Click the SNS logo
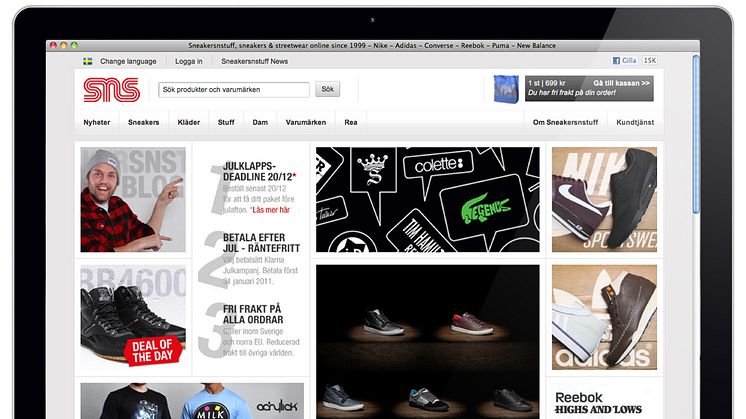 click(x=111, y=90)
